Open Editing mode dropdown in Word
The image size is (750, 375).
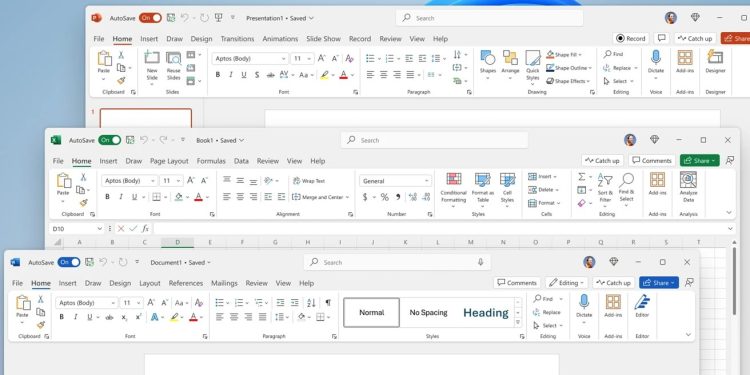pyautogui.click(x=567, y=283)
